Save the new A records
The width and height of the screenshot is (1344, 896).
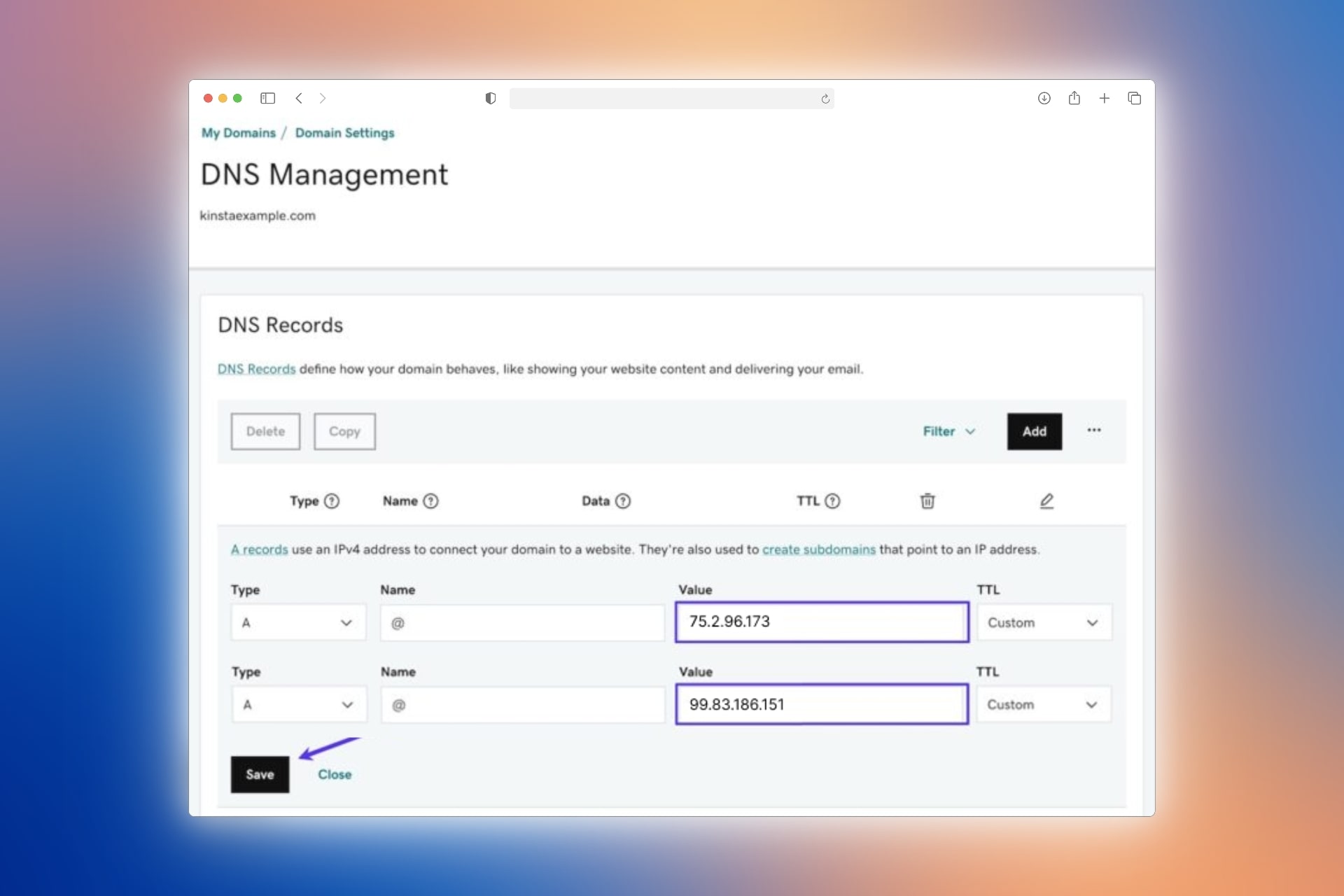[x=260, y=774]
